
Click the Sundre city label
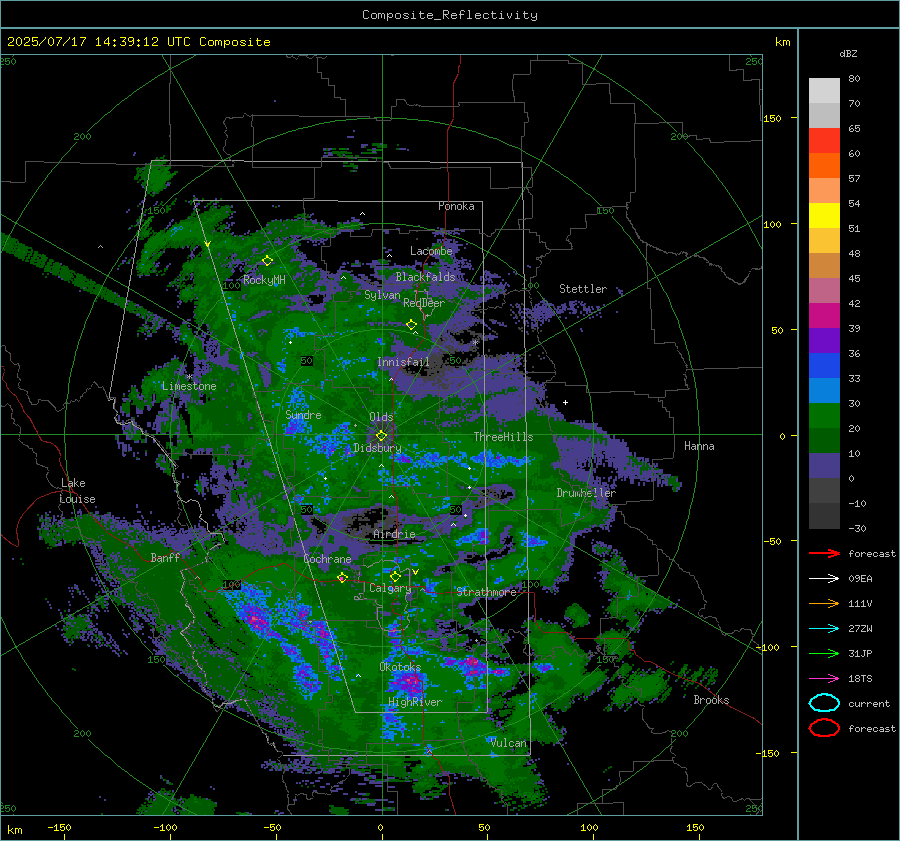pyautogui.click(x=303, y=415)
